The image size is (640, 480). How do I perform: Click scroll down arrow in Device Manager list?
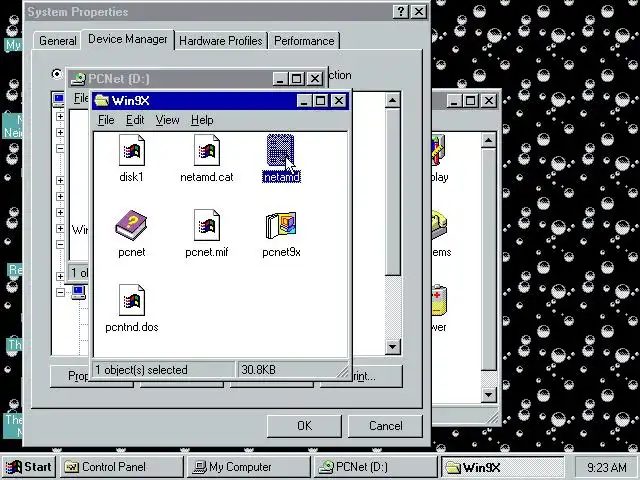[392, 347]
